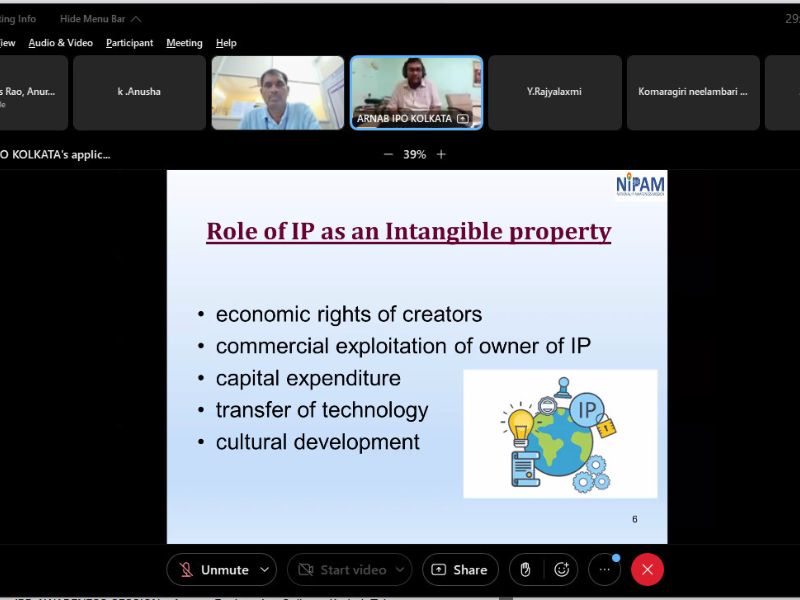
Task: Click the 39% zoom level value
Action: pyautogui.click(x=414, y=154)
